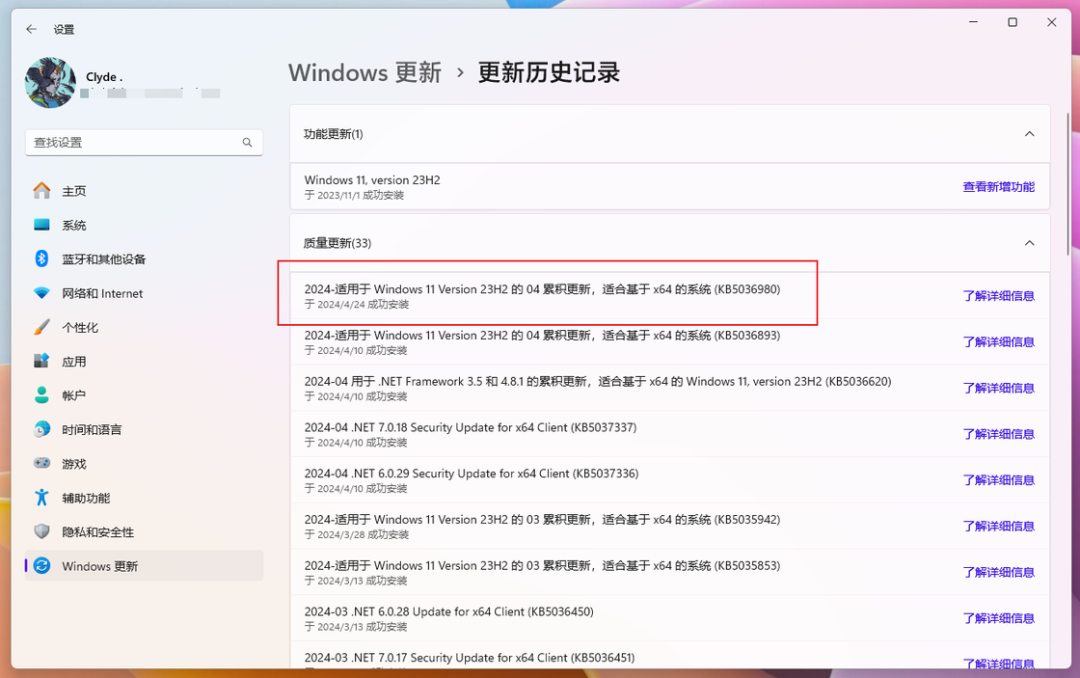The height and width of the screenshot is (678, 1080).
Task: Click the Wi-Fi icon for 网络和 Internet
Action: [x=42, y=294]
